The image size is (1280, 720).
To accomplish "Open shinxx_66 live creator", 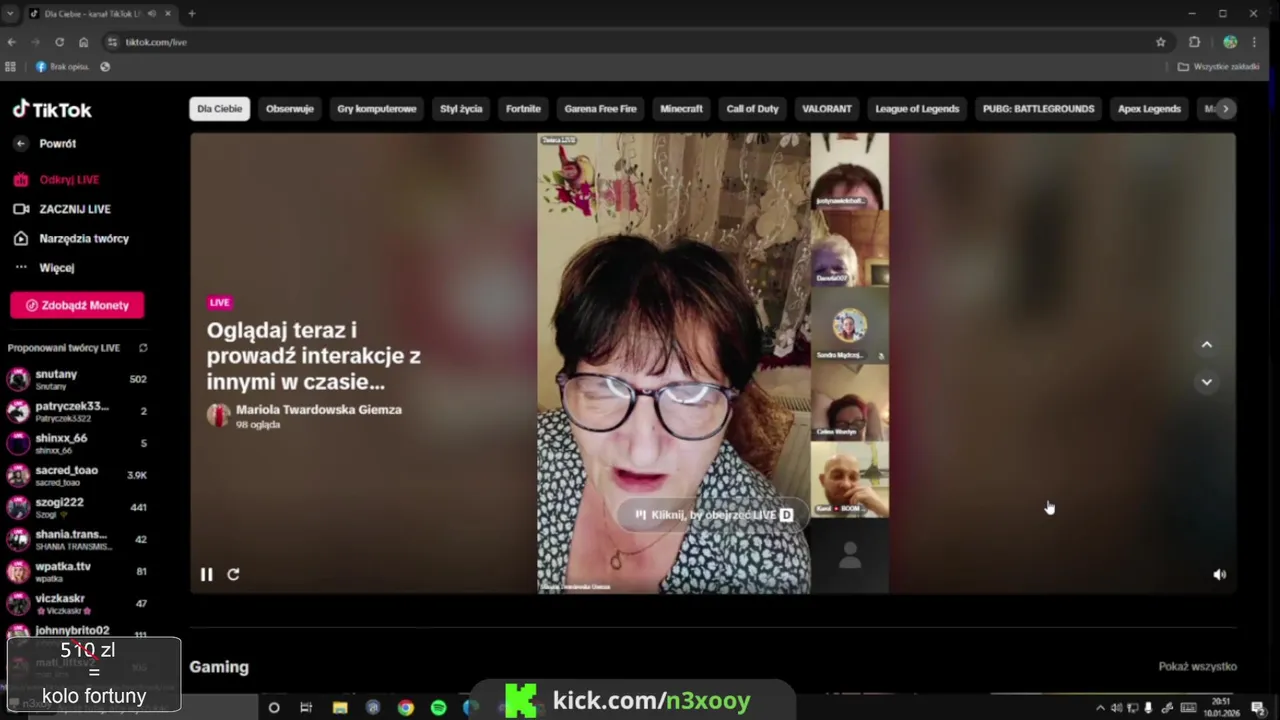I will pyautogui.click(x=77, y=443).
